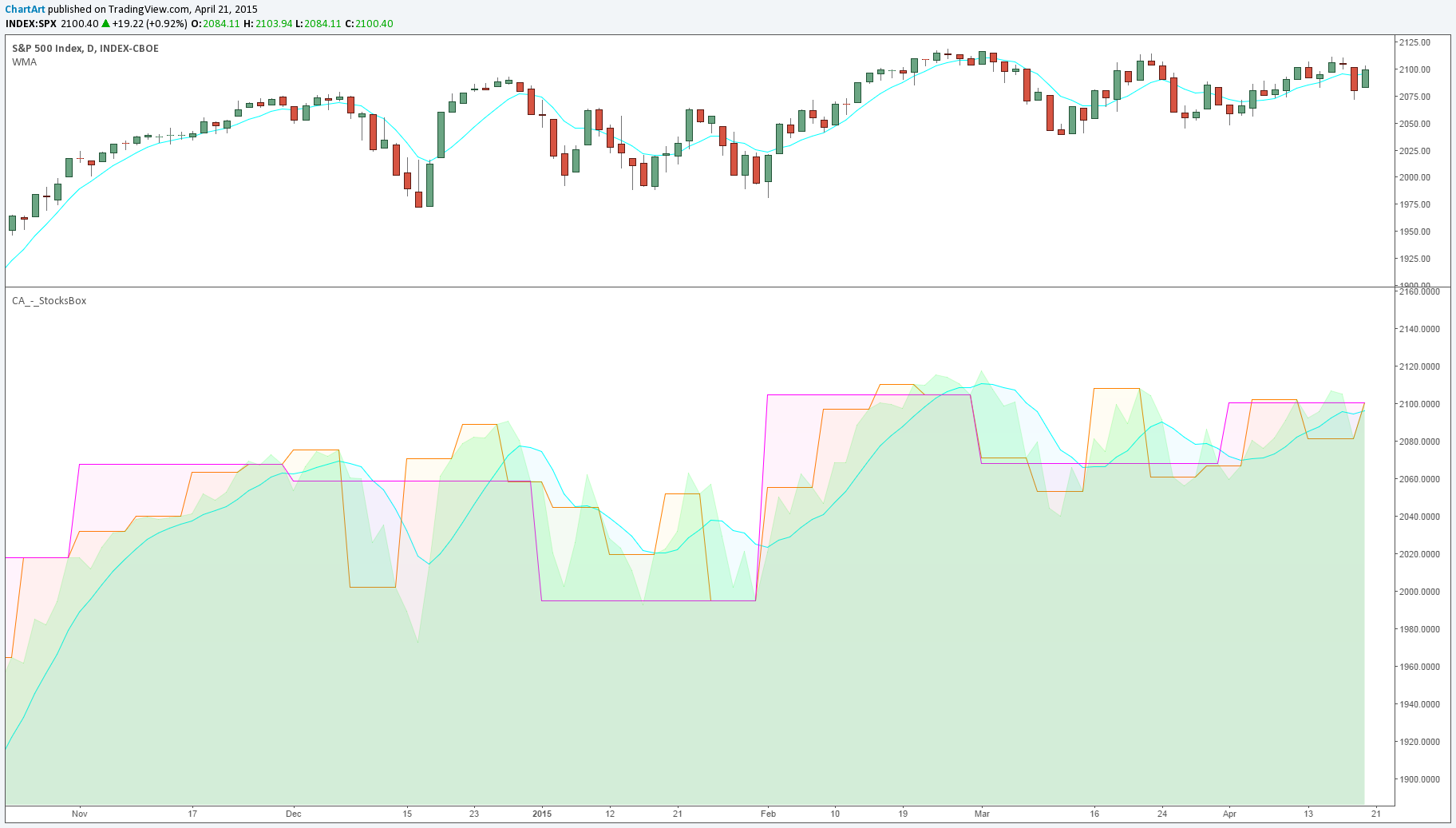
Task: Click the CA_-_StocksBox indicator label
Action: coord(49,301)
